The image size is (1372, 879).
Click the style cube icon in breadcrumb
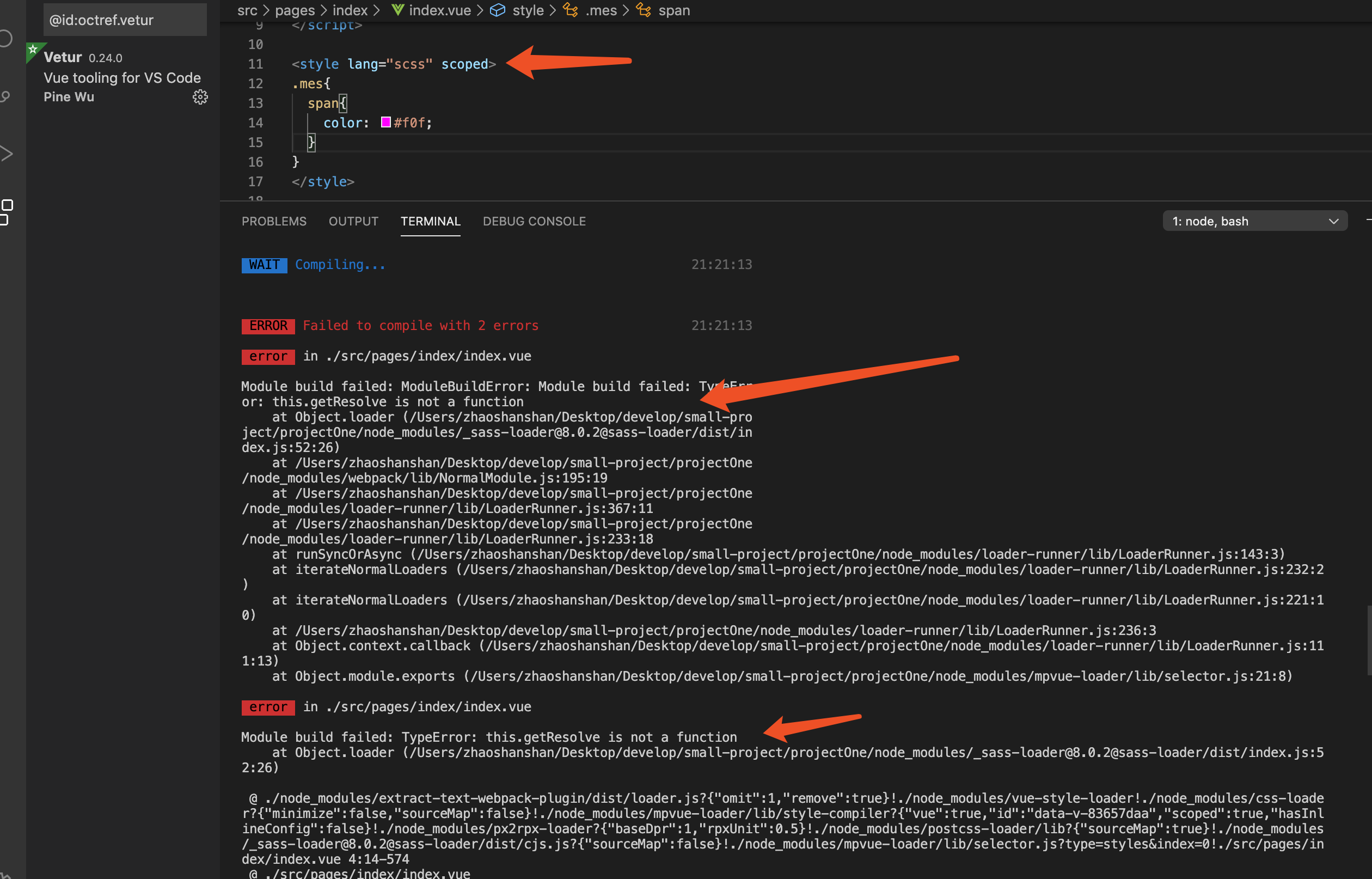pos(498,10)
